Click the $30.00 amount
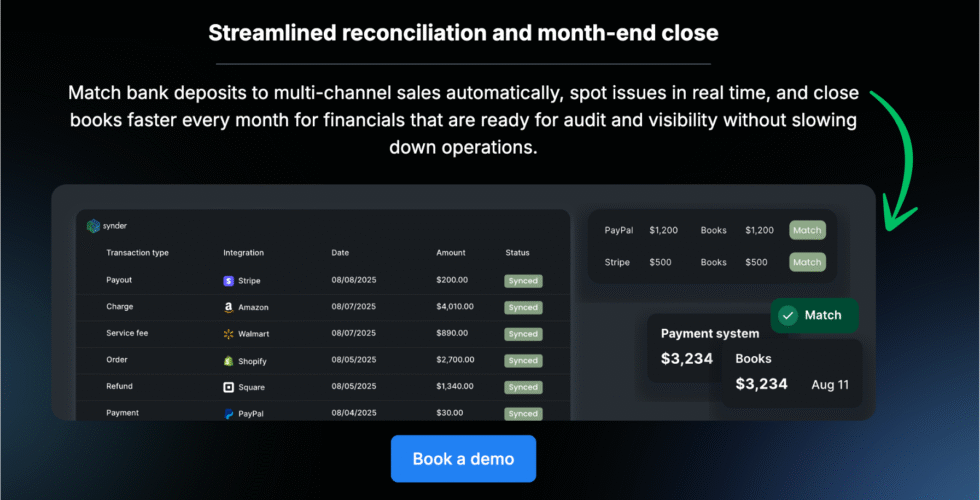This screenshot has width=980, height=500. coord(450,413)
